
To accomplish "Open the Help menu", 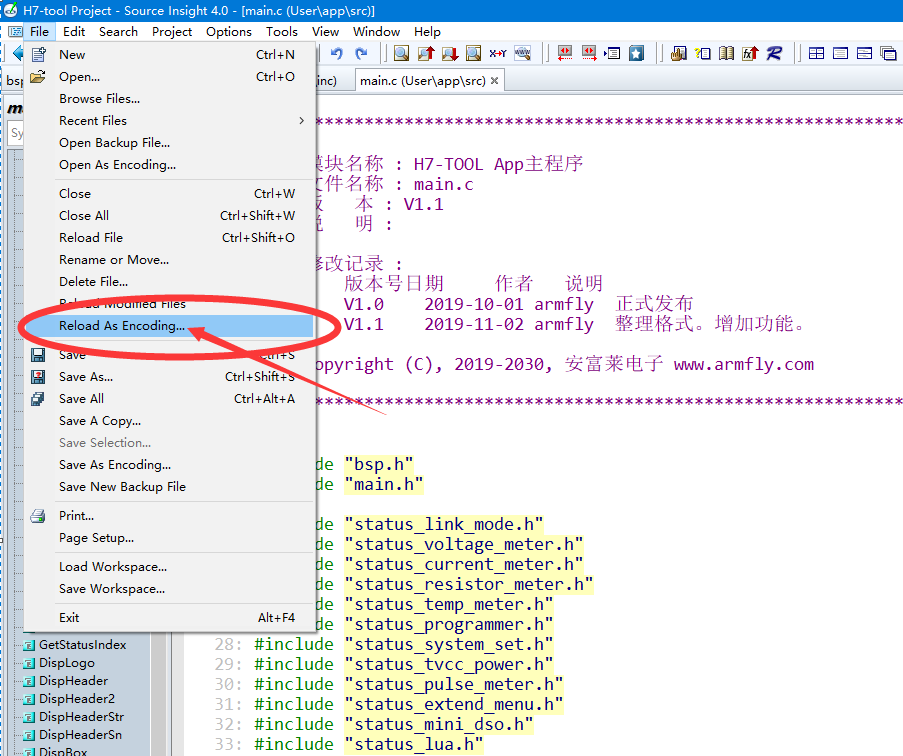I will [427, 32].
